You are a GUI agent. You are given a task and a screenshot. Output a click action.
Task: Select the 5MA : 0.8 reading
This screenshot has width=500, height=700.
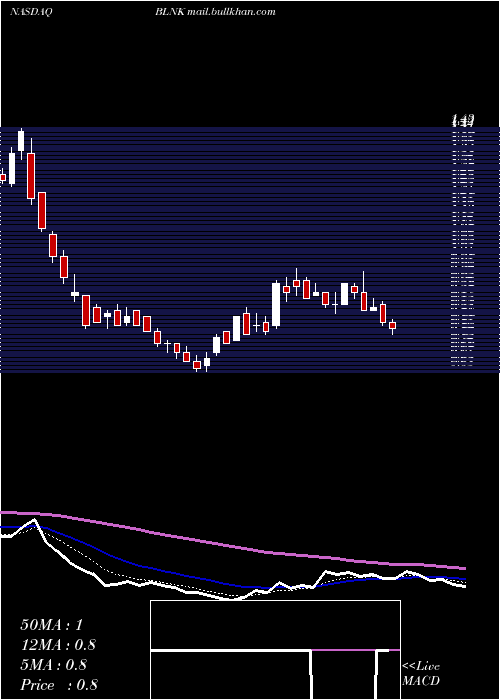tap(55, 665)
